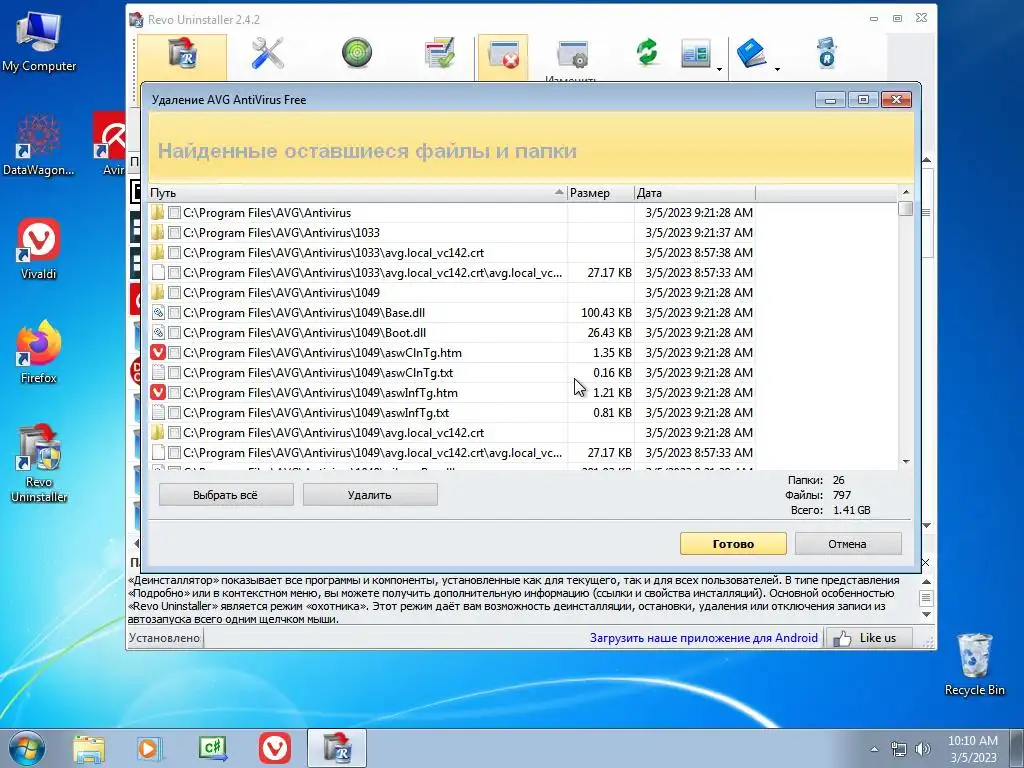Viewport: 1024px width, 768px height.
Task: Click the text file icon of aswClnTg.txt
Action: (x=158, y=373)
